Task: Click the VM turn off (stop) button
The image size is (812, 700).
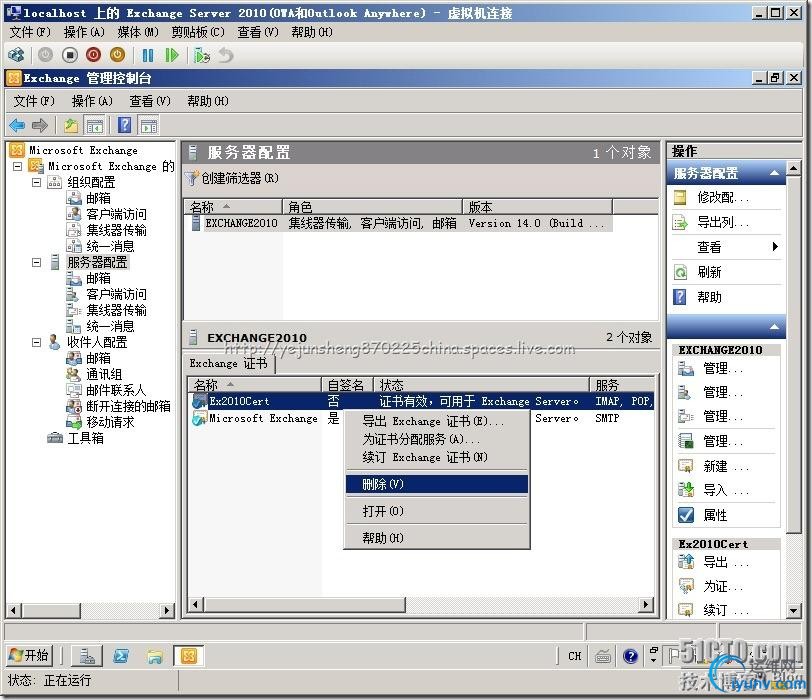Action: (x=69, y=55)
